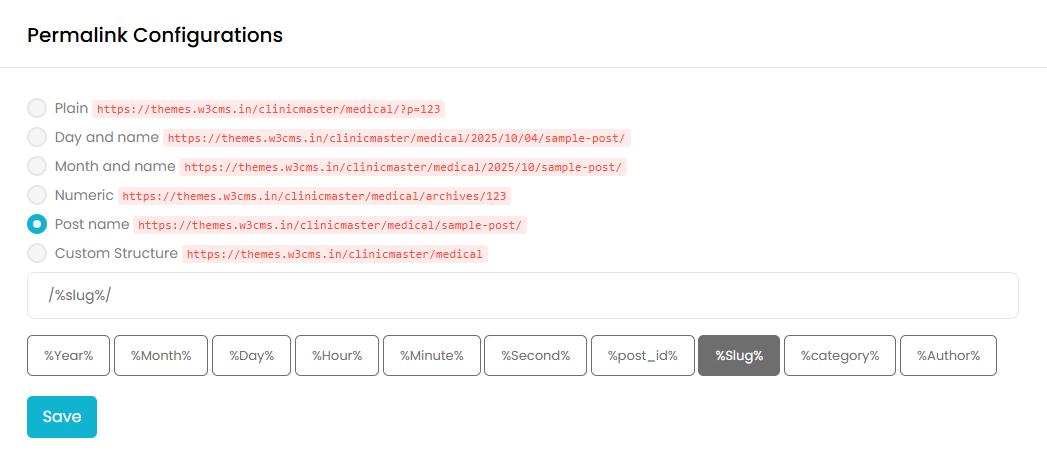This screenshot has height=466, width=1047.
Task: Save the permalink configuration
Action: pyautogui.click(x=62, y=417)
